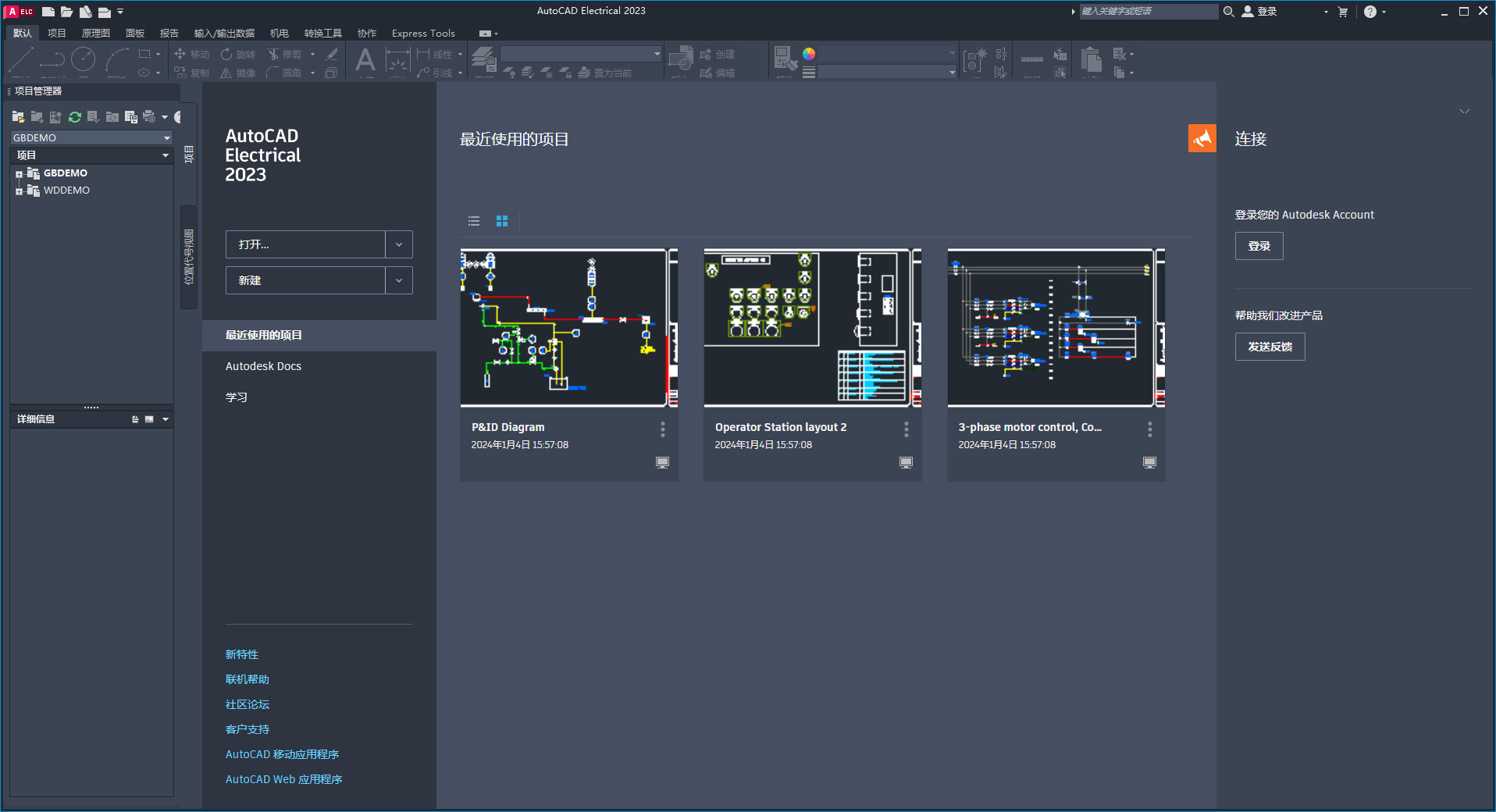Open the AutoCAD Web 应用程序 link

click(x=283, y=778)
